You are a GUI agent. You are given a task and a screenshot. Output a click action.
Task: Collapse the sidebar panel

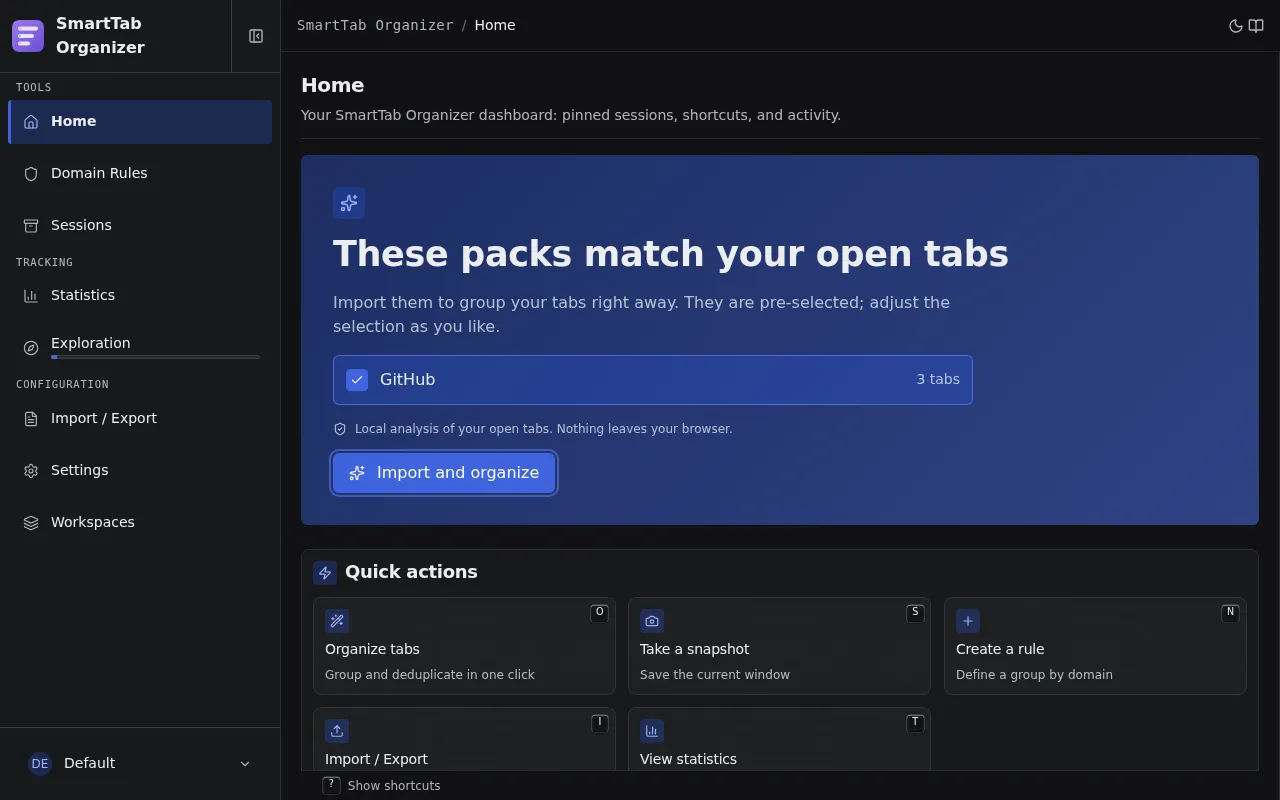pyautogui.click(x=256, y=36)
